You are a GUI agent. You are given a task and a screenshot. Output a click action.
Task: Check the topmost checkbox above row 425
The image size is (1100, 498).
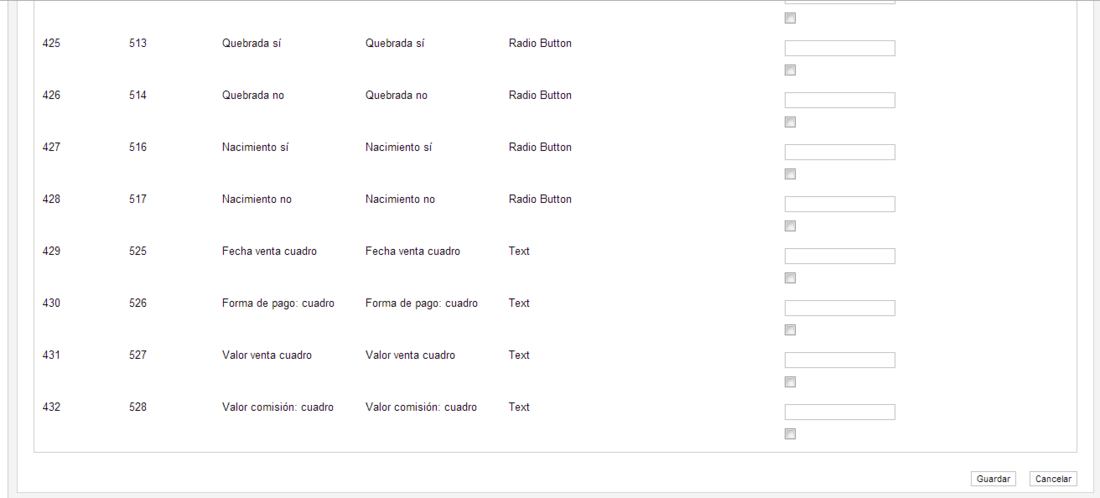click(x=790, y=18)
